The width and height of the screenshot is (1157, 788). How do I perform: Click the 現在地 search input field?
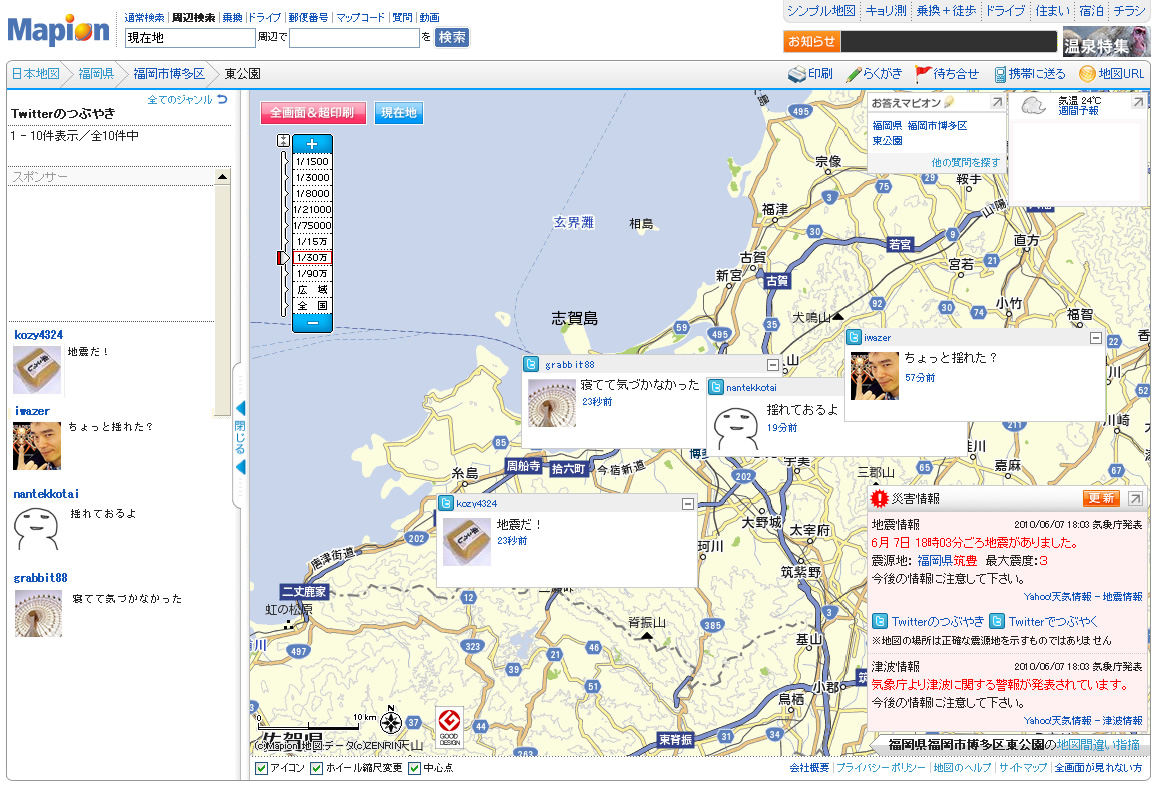point(190,38)
